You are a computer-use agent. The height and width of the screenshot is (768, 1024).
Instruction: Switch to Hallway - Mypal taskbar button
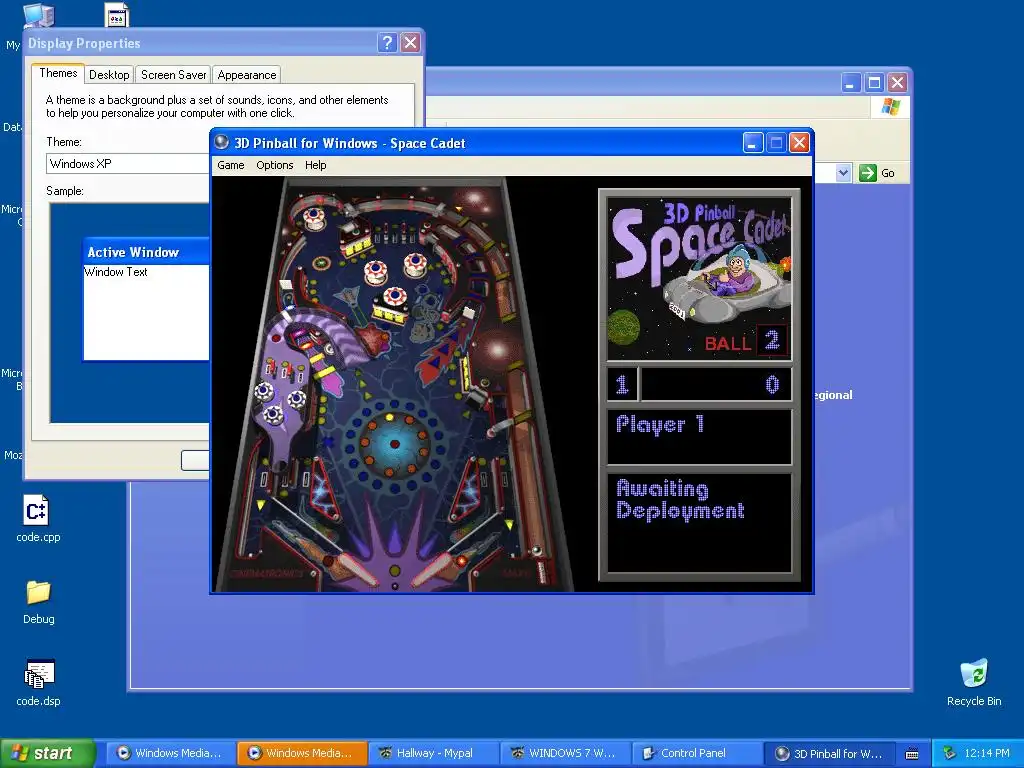(x=434, y=753)
